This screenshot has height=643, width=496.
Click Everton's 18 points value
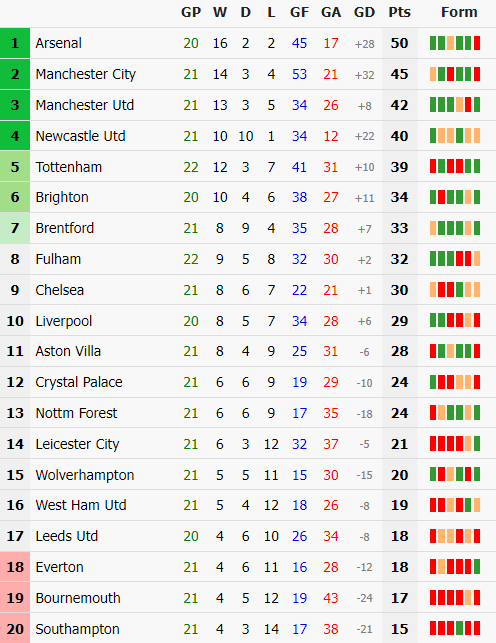click(399, 567)
